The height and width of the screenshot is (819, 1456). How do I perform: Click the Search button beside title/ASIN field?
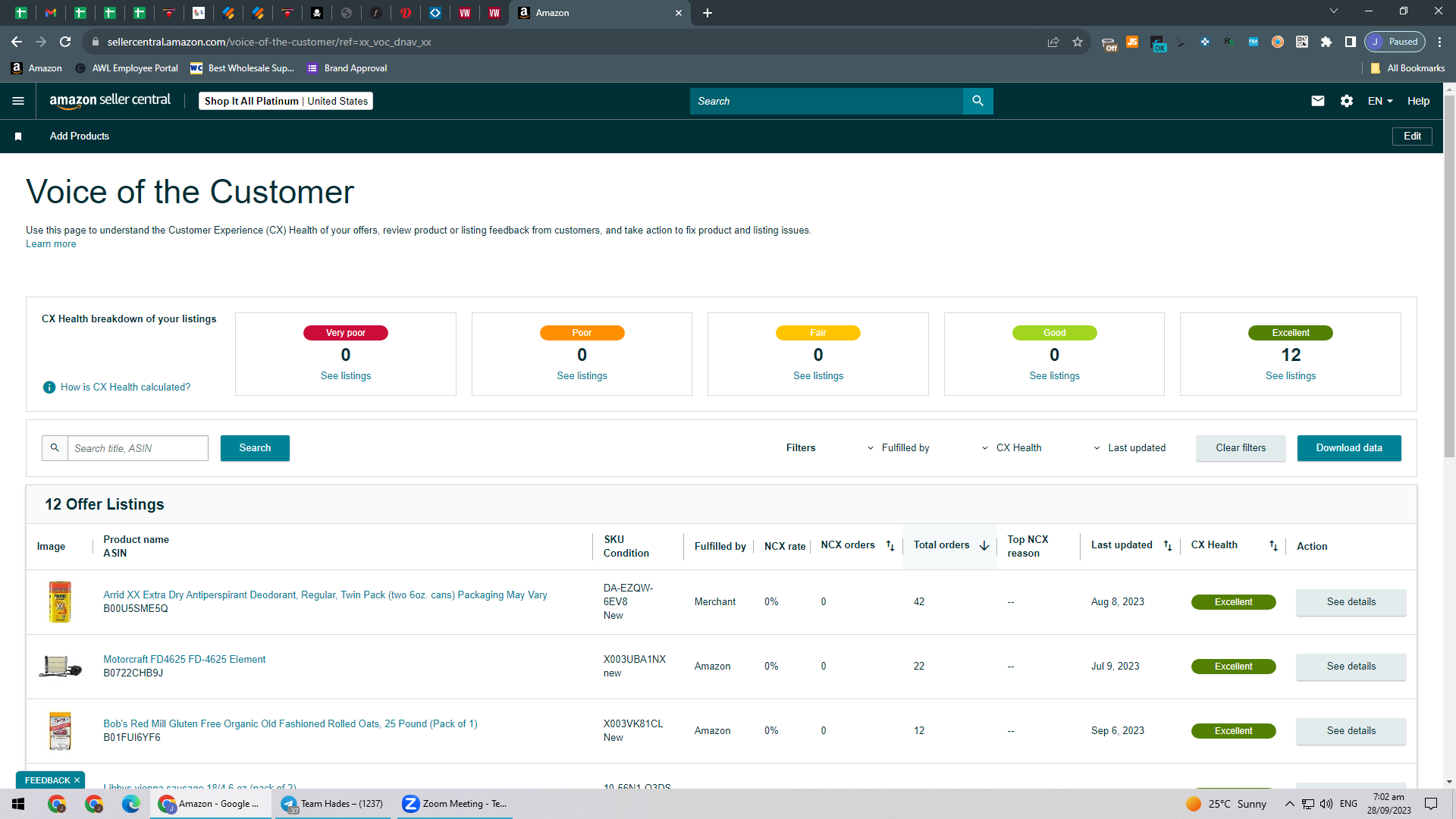click(255, 448)
